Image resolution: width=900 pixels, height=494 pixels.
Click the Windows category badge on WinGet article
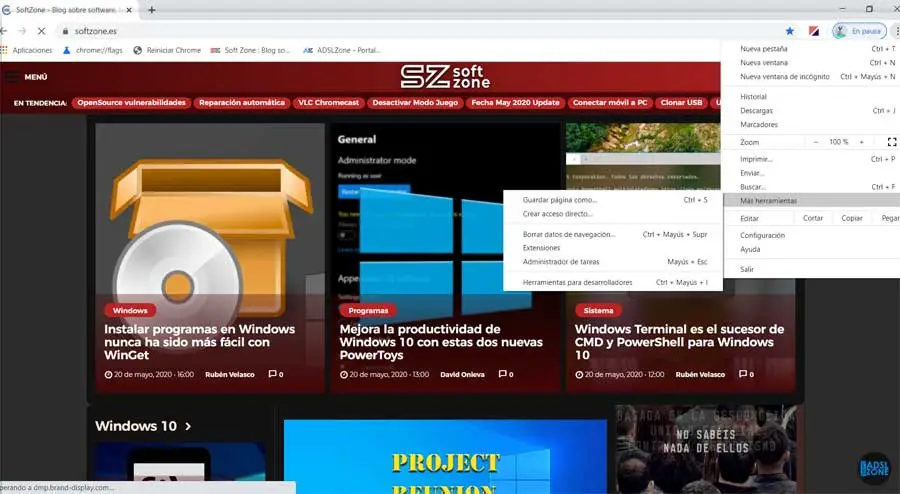[130, 310]
